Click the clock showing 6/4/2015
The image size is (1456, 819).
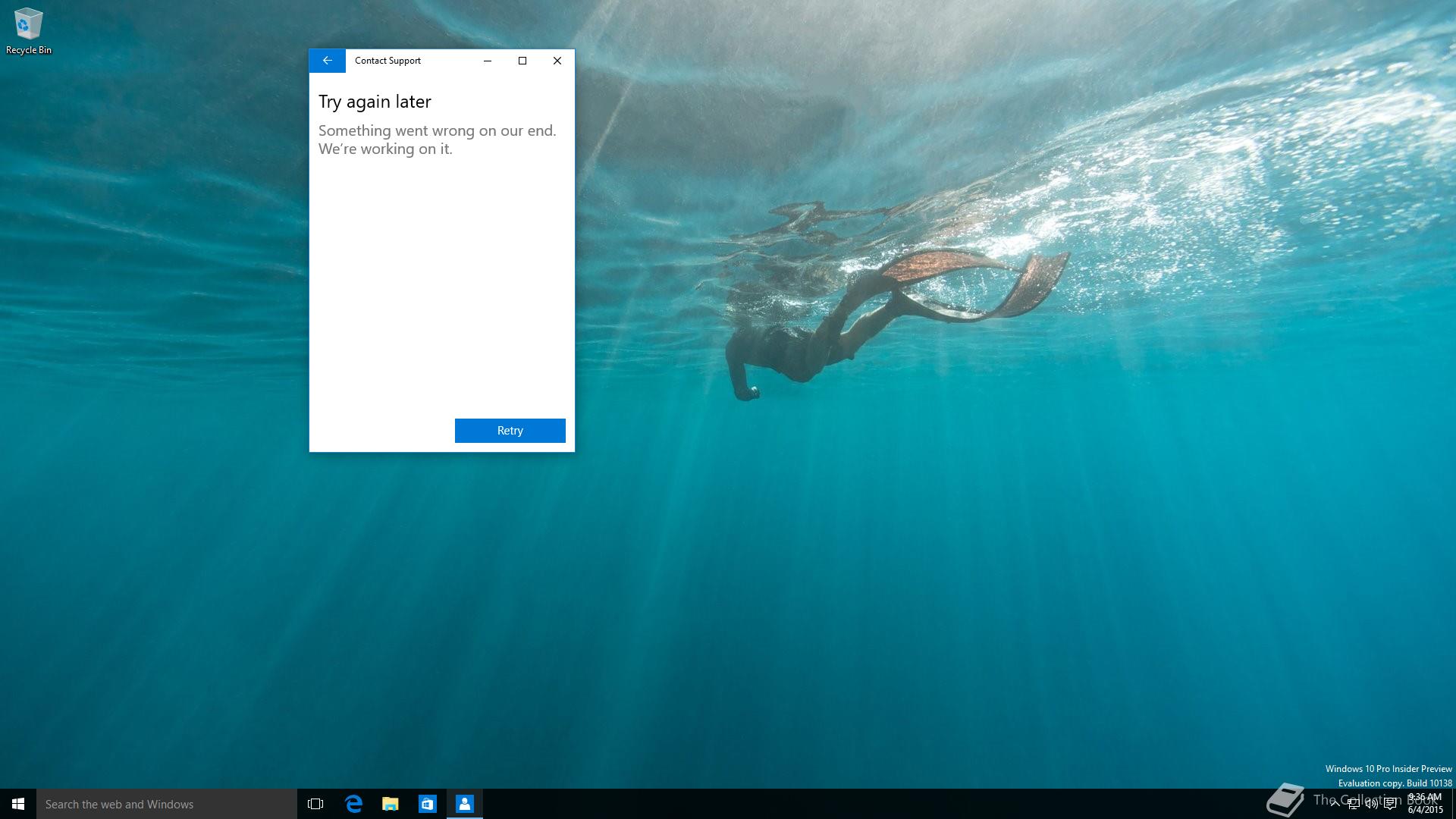coord(1425,804)
